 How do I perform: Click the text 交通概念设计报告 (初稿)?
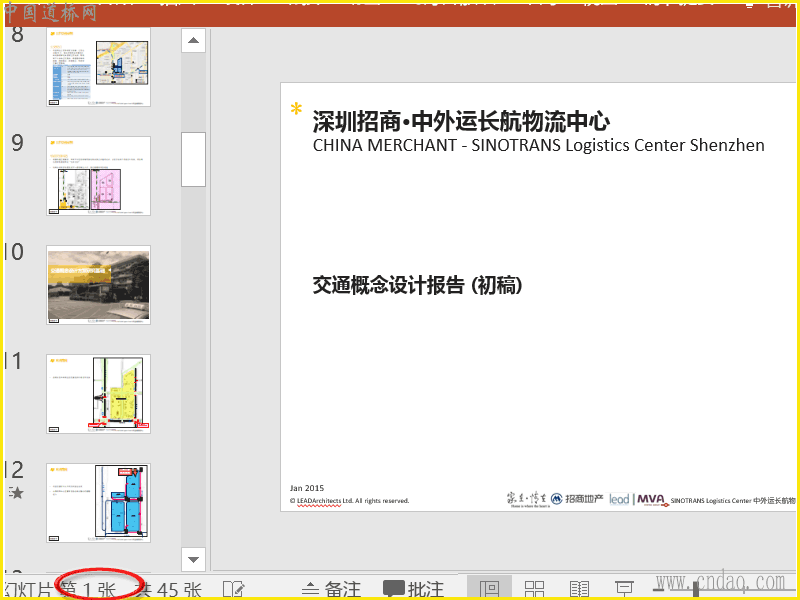[417, 285]
